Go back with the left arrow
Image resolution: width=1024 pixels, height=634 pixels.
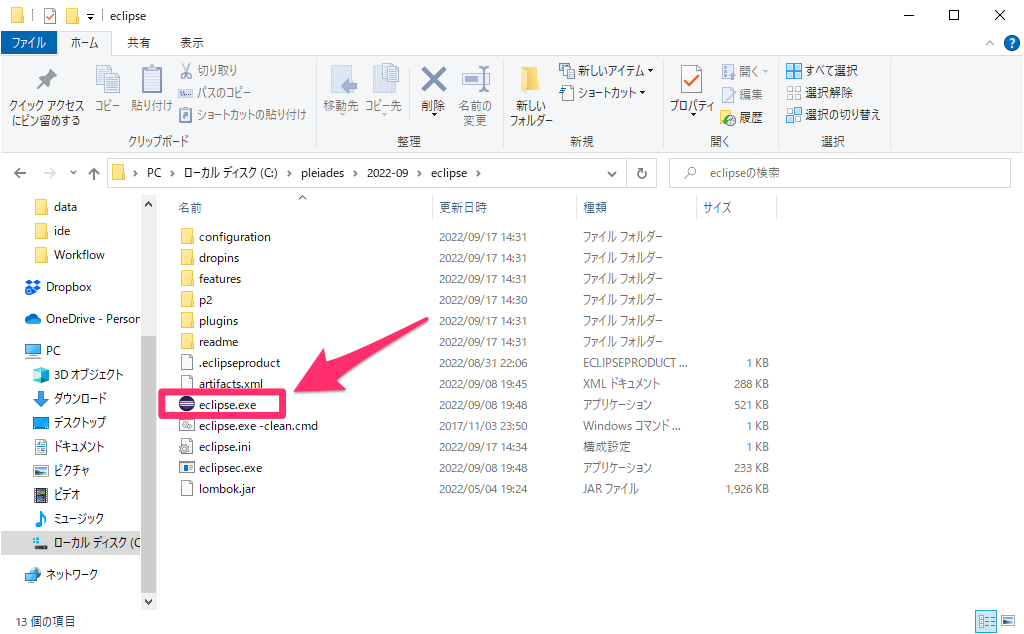pos(20,173)
